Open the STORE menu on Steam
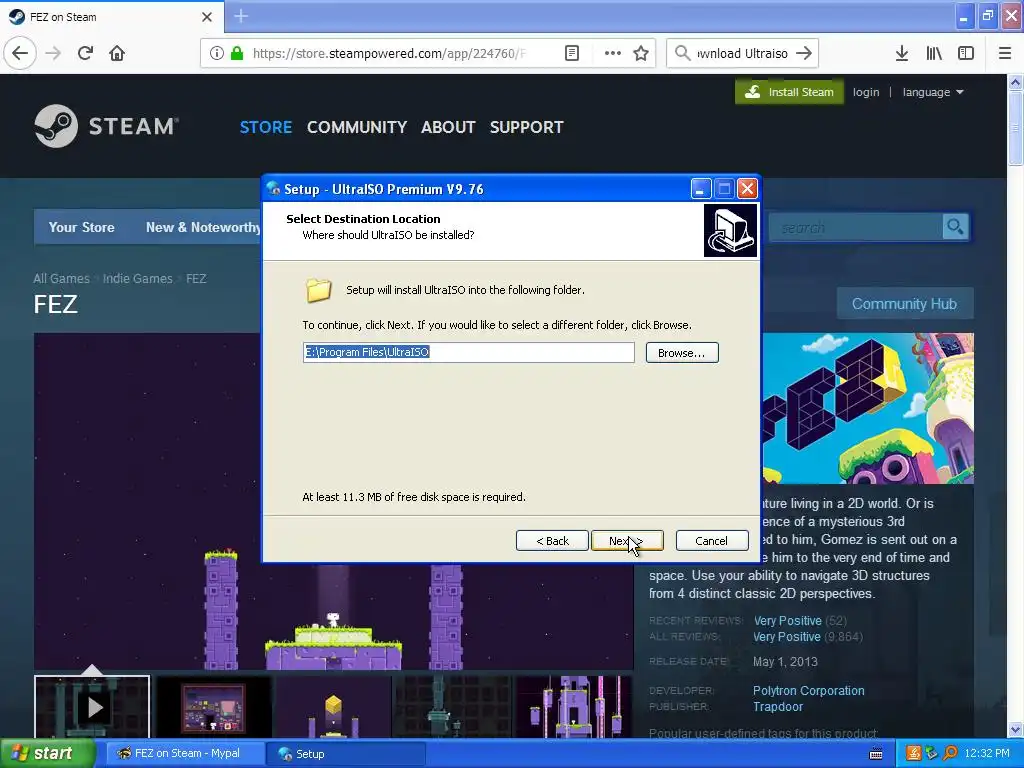This screenshot has width=1024, height=768. [266, 127]
